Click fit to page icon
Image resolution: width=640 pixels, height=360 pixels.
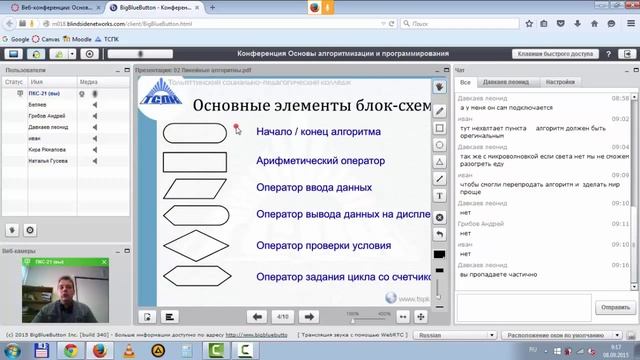tap(421, 317)
